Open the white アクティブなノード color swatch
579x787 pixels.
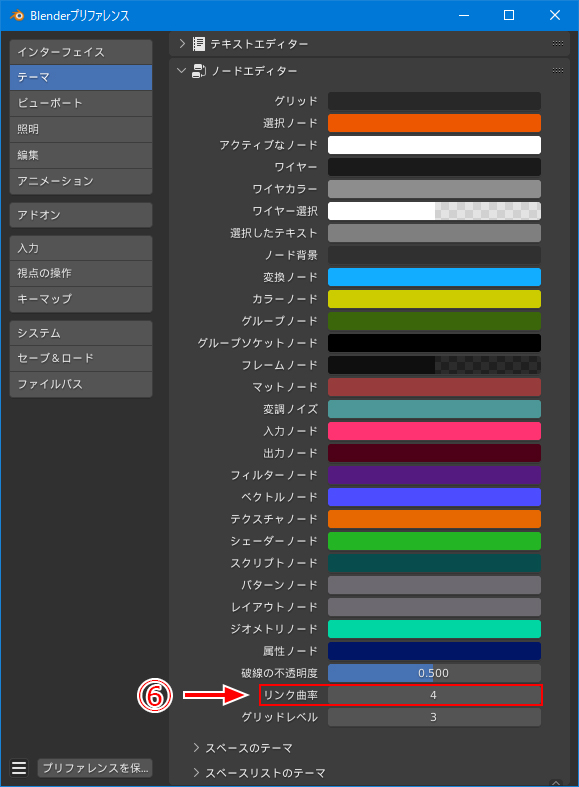tap(435, 145)
